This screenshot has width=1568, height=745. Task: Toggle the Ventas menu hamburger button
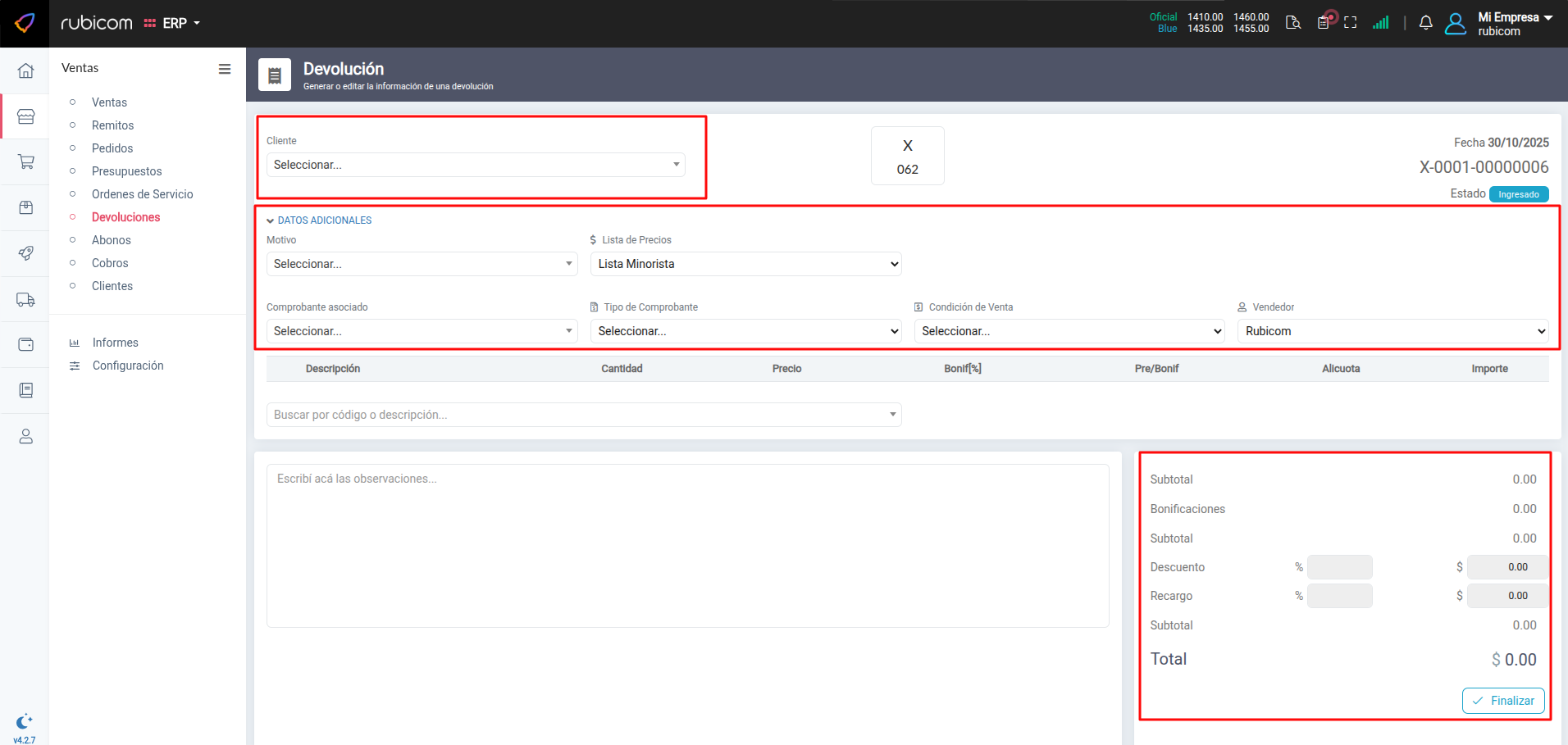(x=224, y=69)
